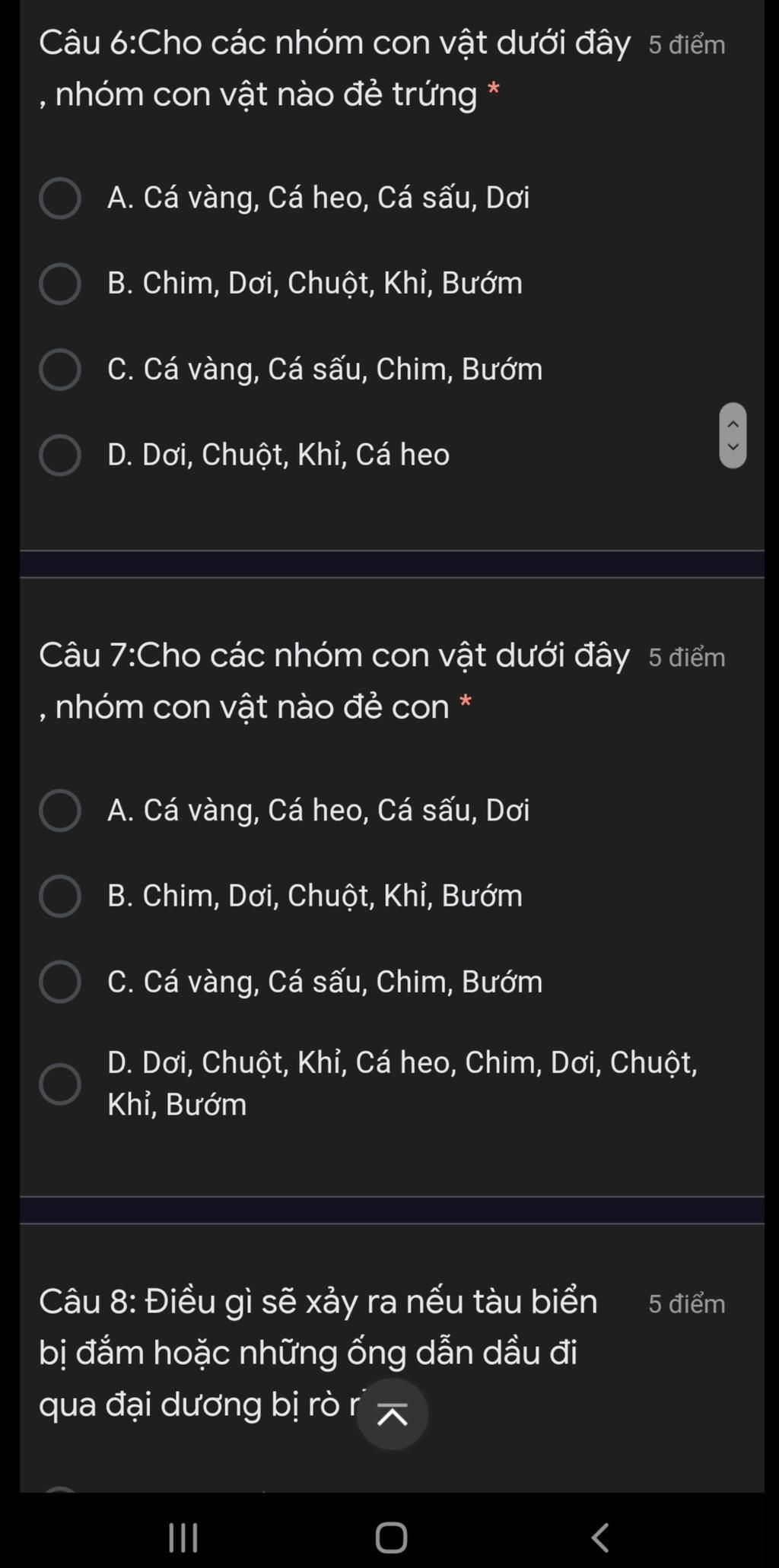Select option A for Câu 6

60,198
